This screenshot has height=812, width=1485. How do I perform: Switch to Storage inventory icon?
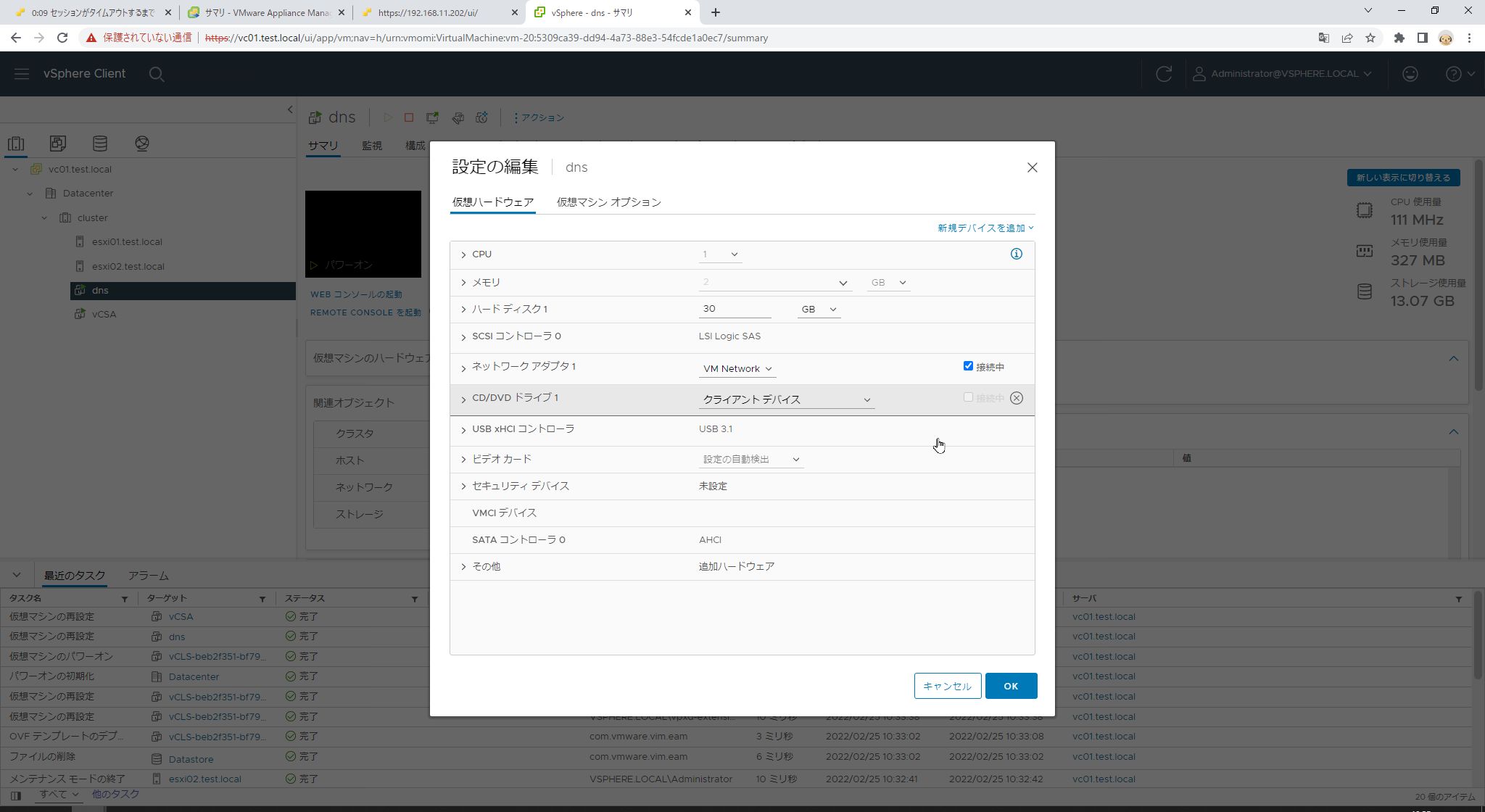(100, 144)
